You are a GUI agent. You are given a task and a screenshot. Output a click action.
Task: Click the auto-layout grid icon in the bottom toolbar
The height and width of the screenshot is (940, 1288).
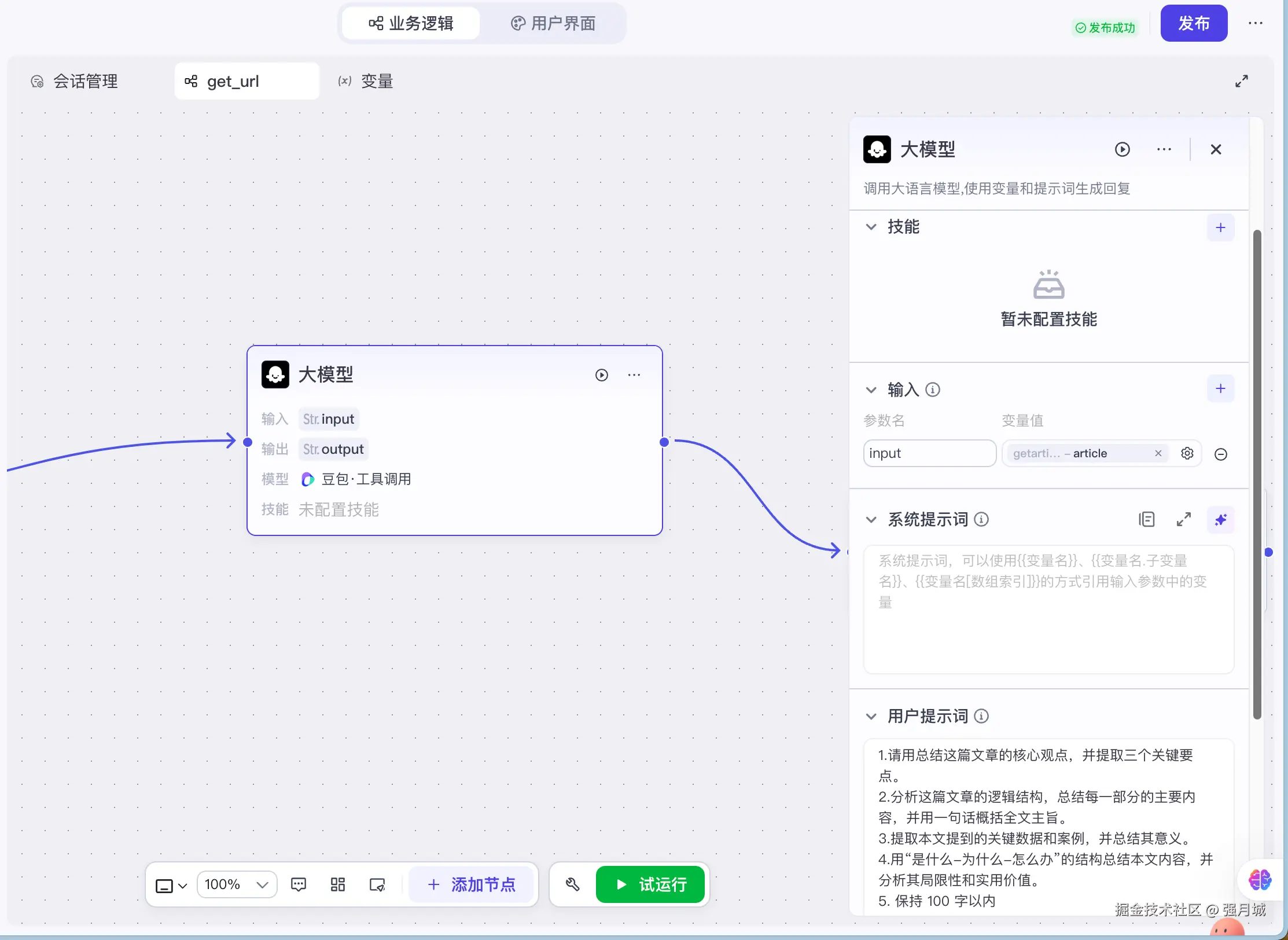pos(338,884)
